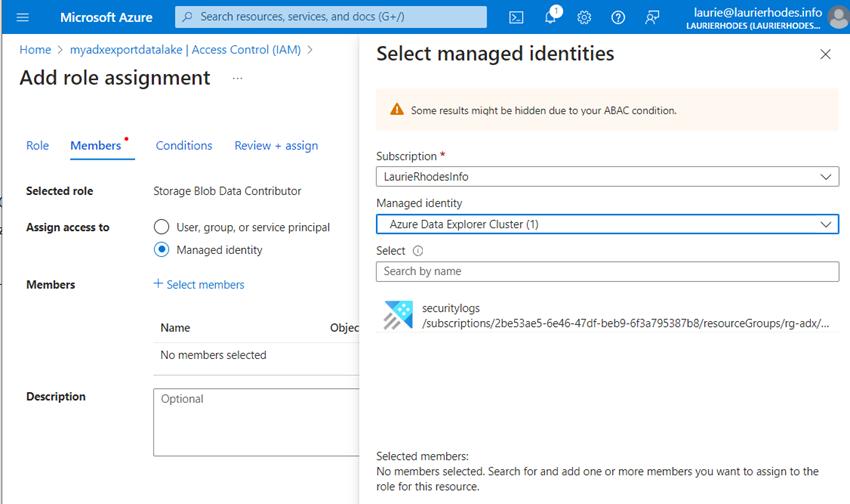Switch to the Role tab
This screenshot has width=850, height=504.
[x=37, y=146]
